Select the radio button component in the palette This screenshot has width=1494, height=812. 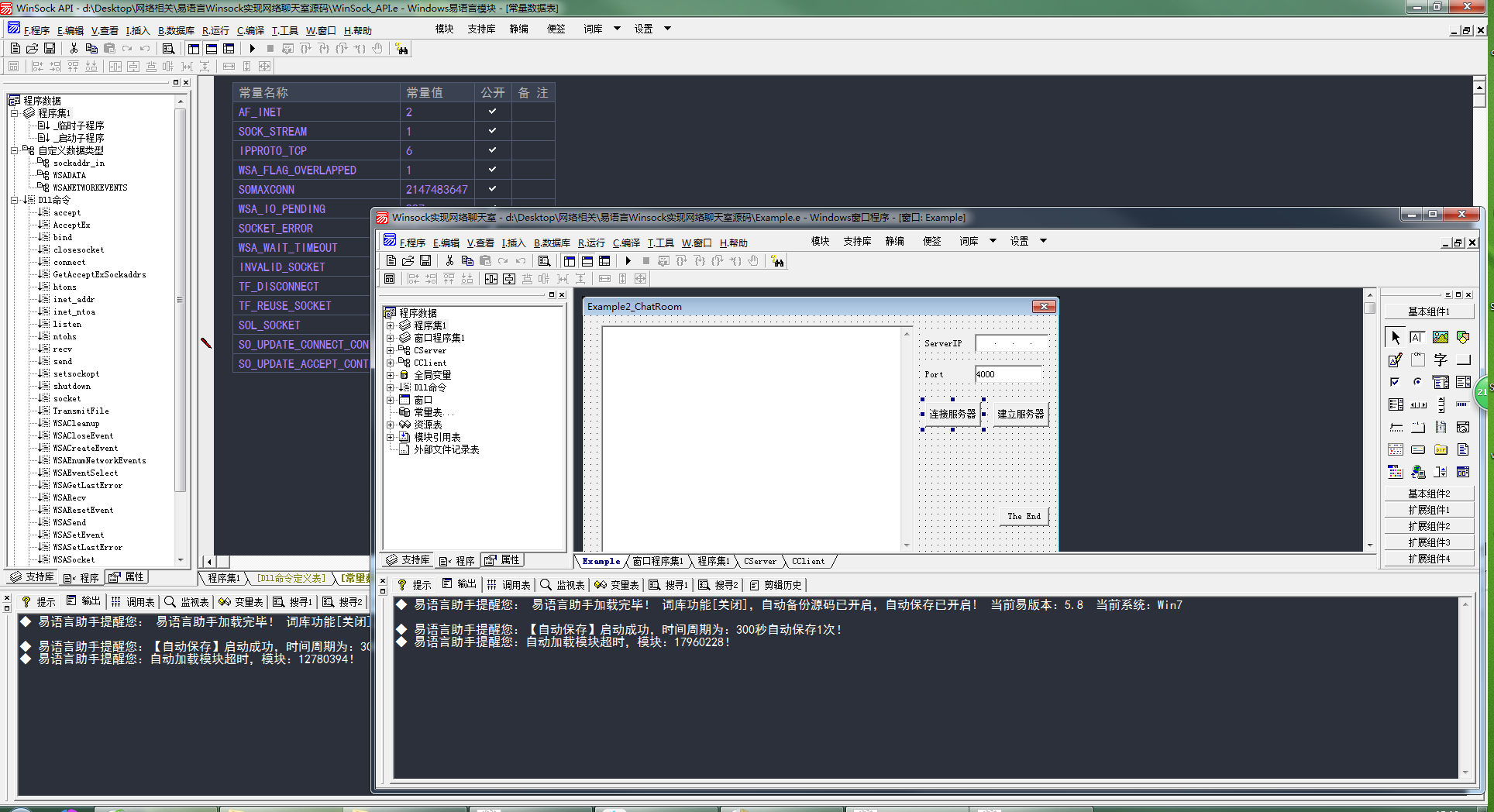click(x=1417, y=382)
